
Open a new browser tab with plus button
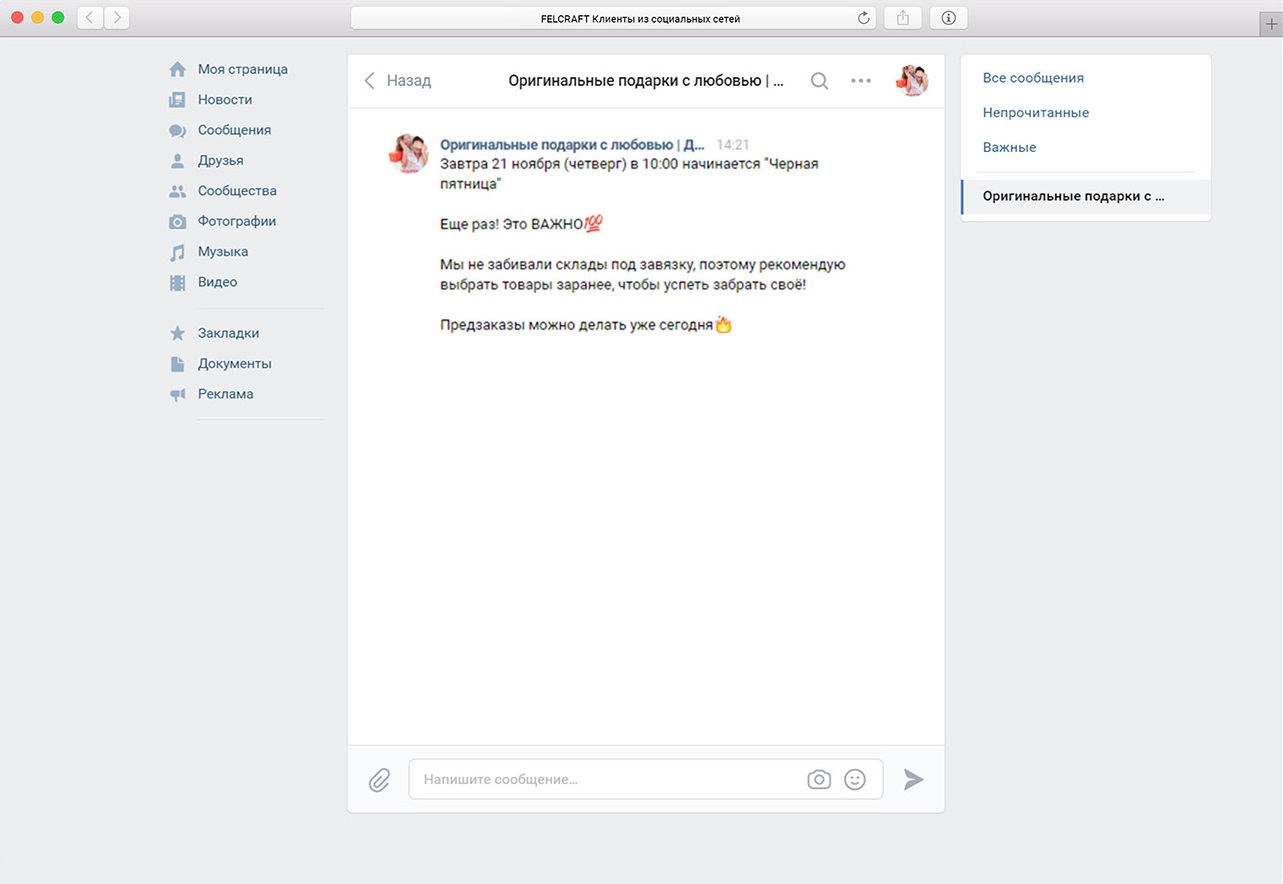click(1271, 26)
